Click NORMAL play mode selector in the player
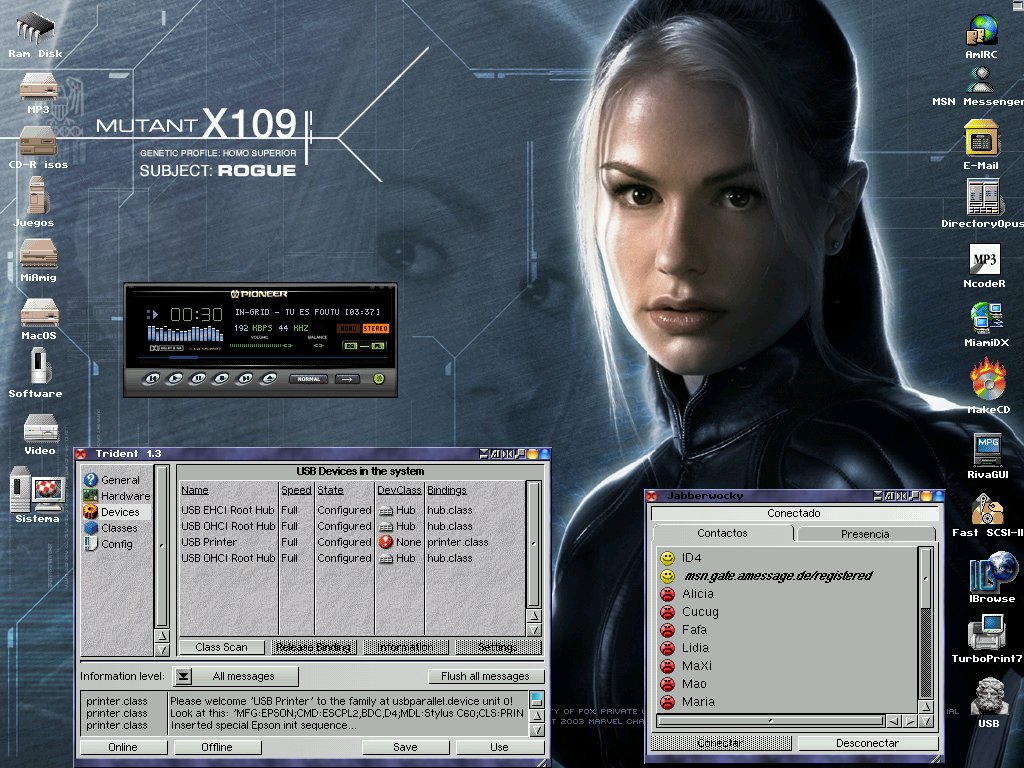 pyautogui.click(x=308, y=379)
